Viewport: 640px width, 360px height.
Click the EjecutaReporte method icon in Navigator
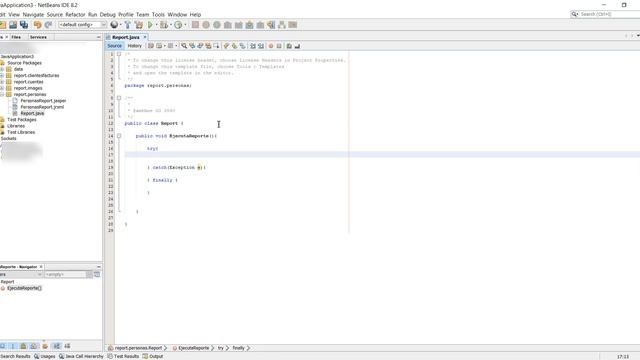3,288
